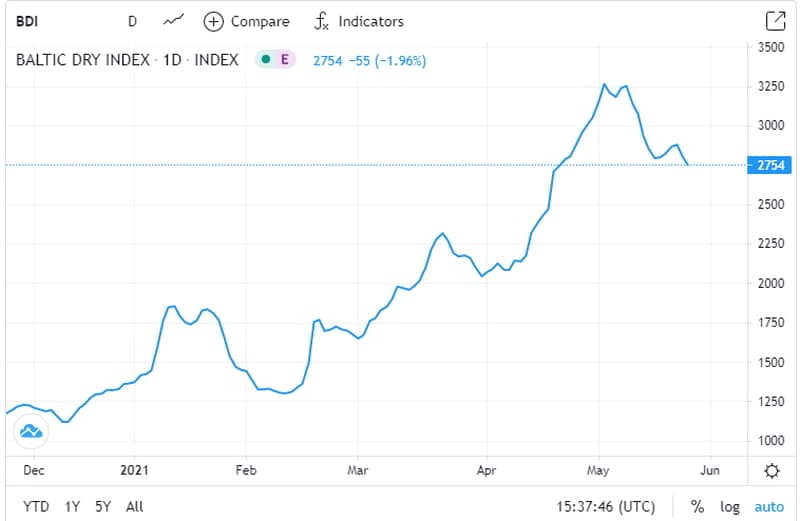Click the 15:37:46 (UTC) clock

click(x=606, y=507)
